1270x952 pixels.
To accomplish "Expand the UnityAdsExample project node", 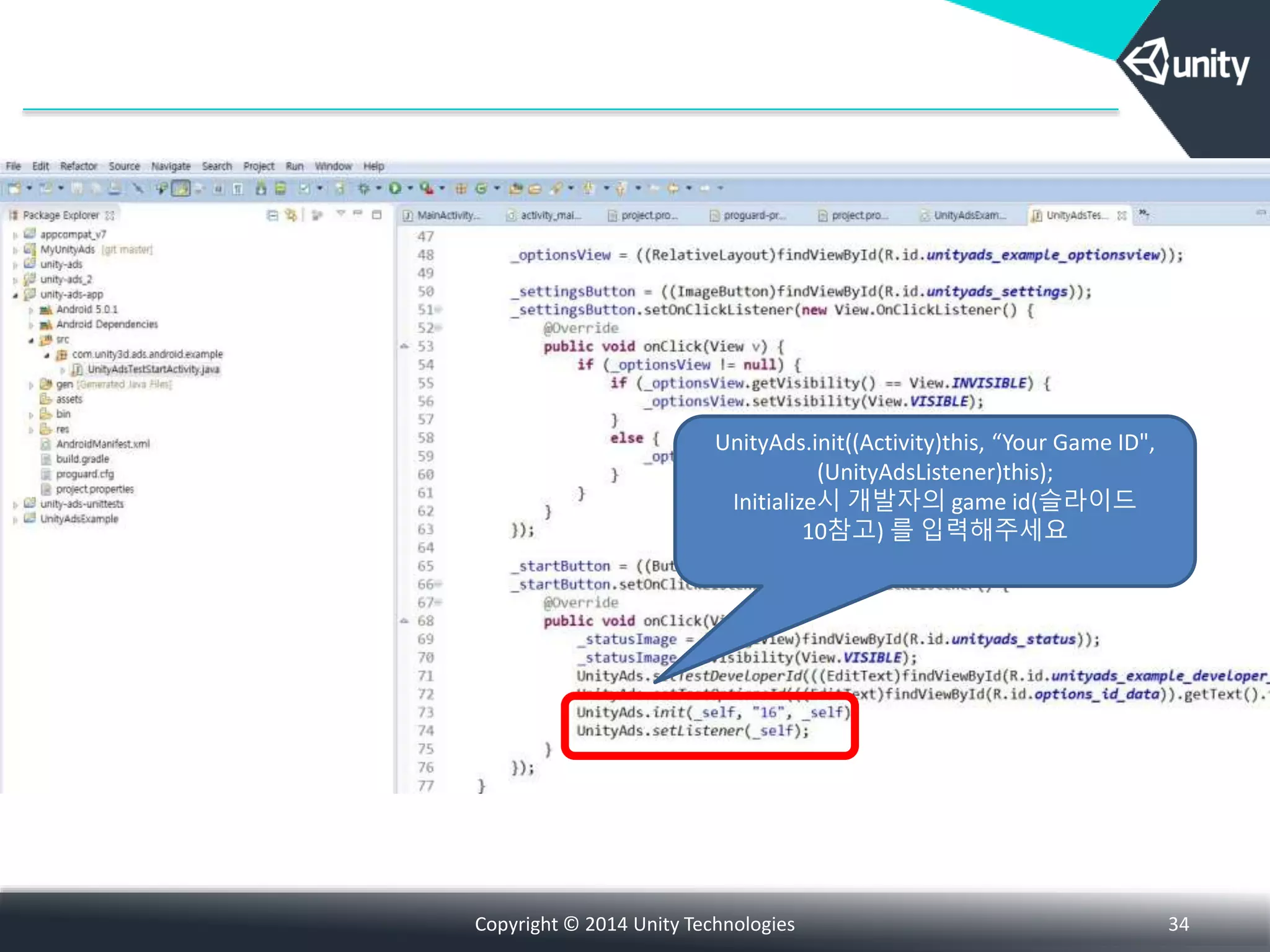I will point(15,519).
